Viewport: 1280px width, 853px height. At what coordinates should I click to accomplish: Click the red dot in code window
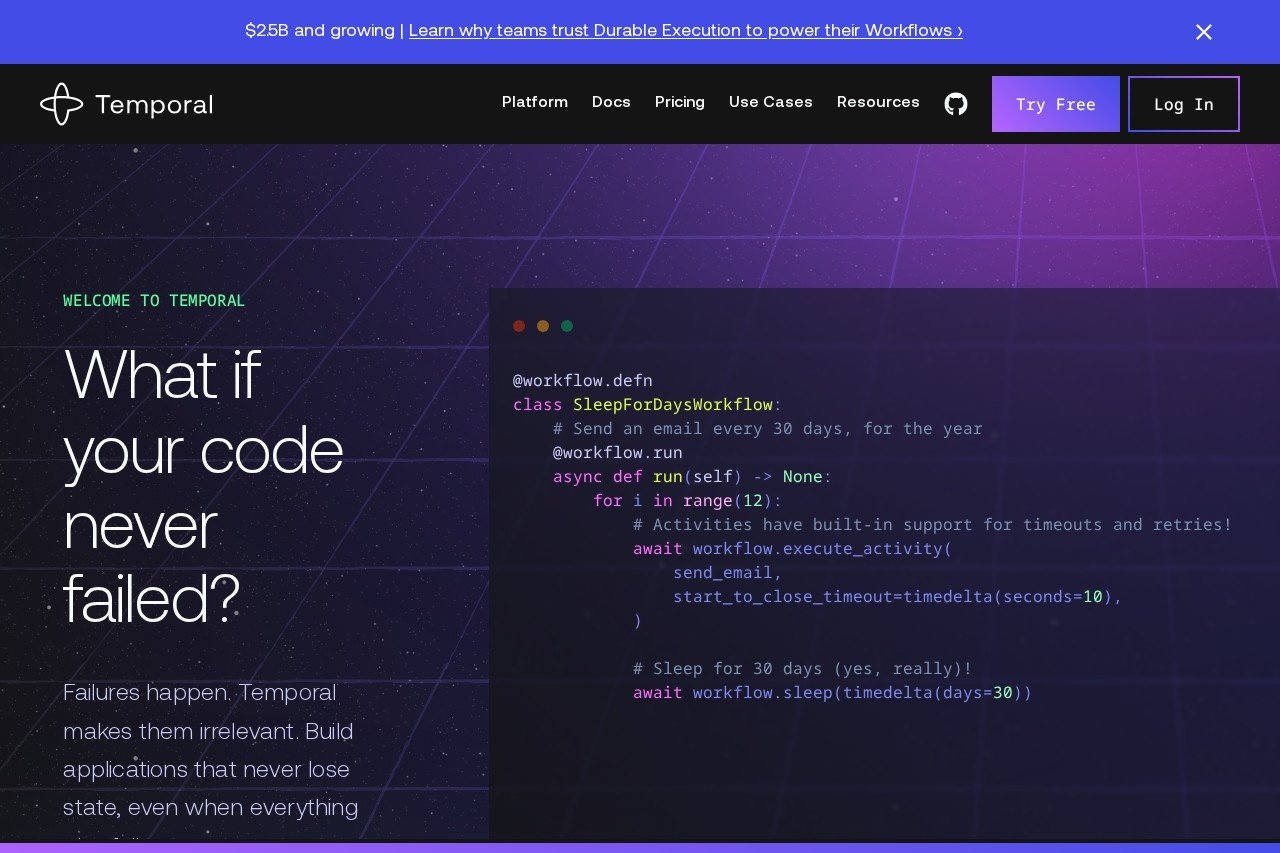tap(519, 326)
